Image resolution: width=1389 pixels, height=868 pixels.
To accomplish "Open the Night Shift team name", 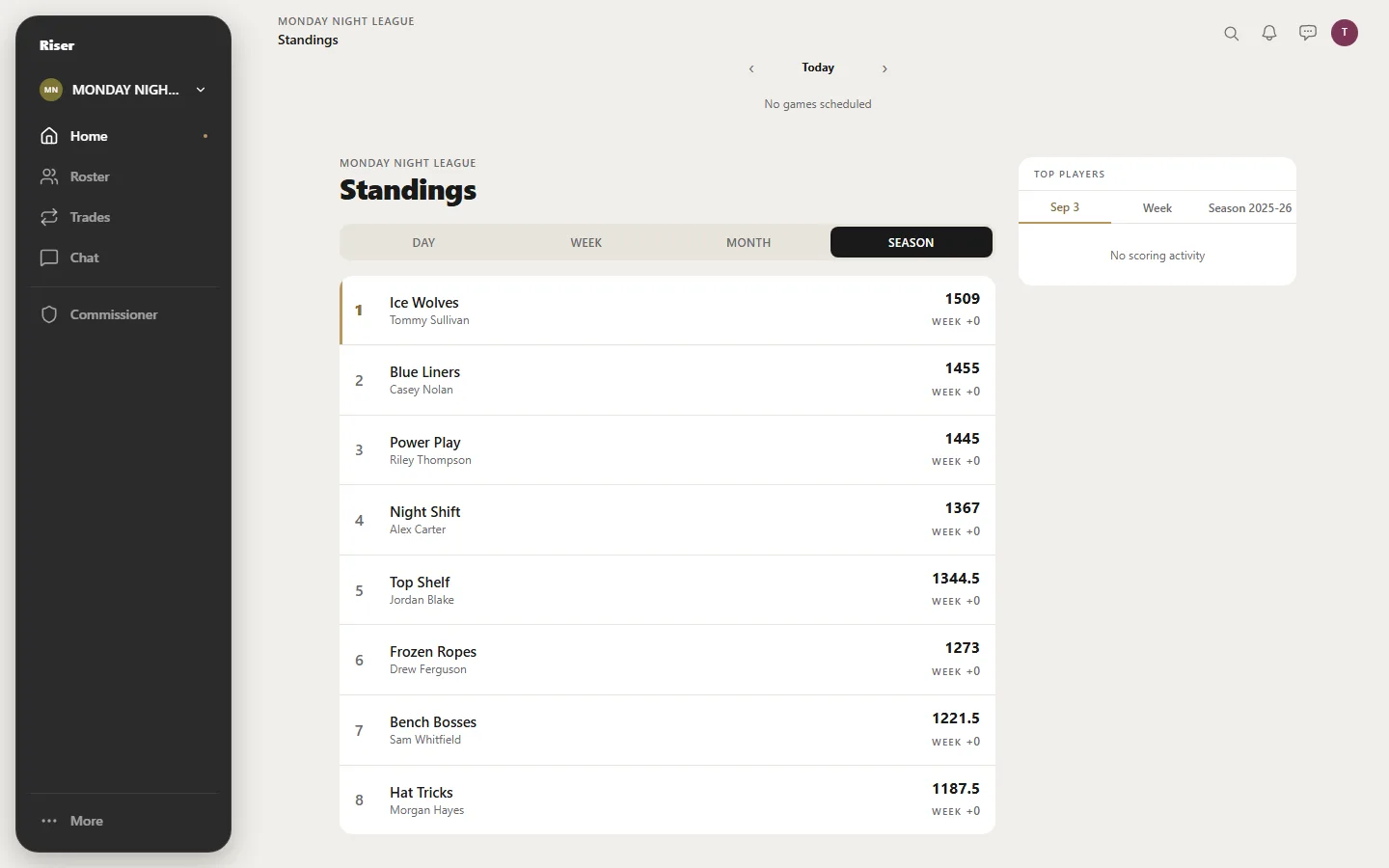I will [425, 512].
